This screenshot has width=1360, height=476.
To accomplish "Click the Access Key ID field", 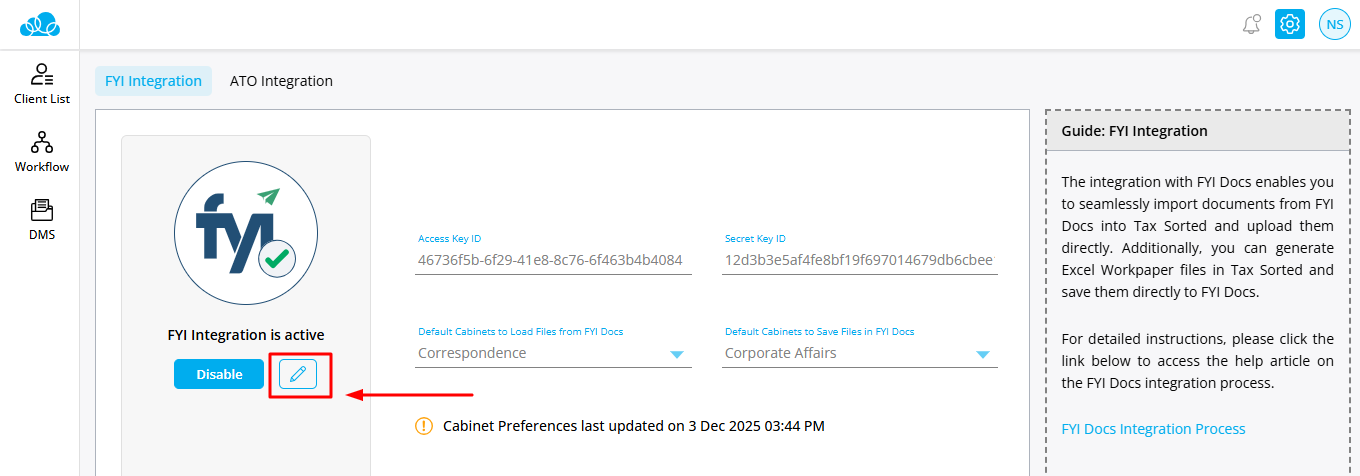I will (553, 260).
